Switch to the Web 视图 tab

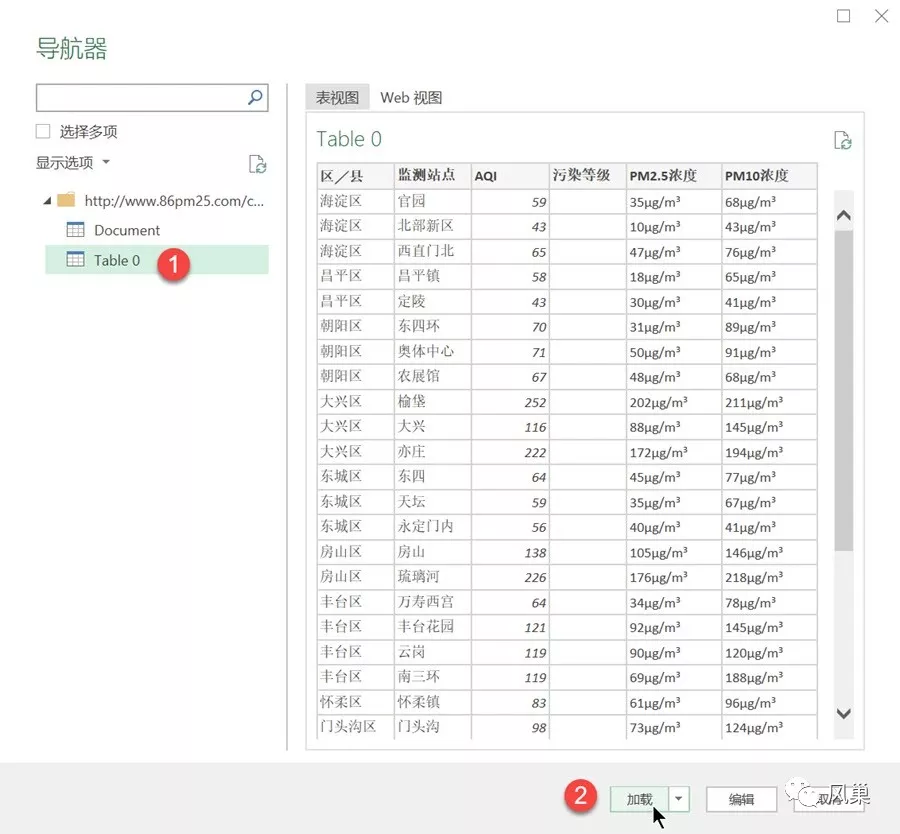[x=411, y=98]
